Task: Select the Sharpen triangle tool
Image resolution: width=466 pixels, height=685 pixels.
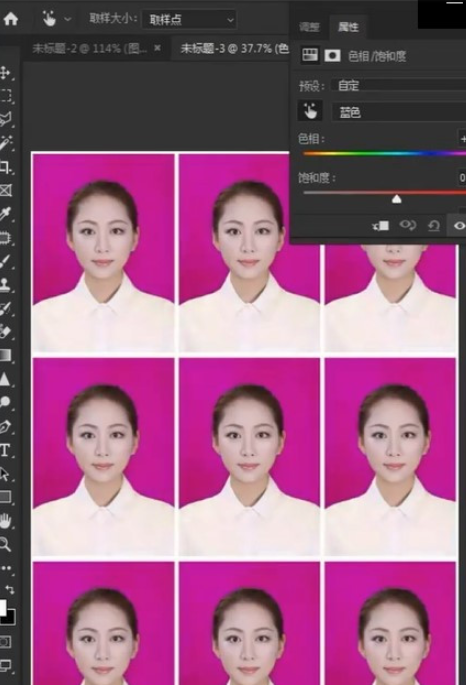Action: coord(5,379)
